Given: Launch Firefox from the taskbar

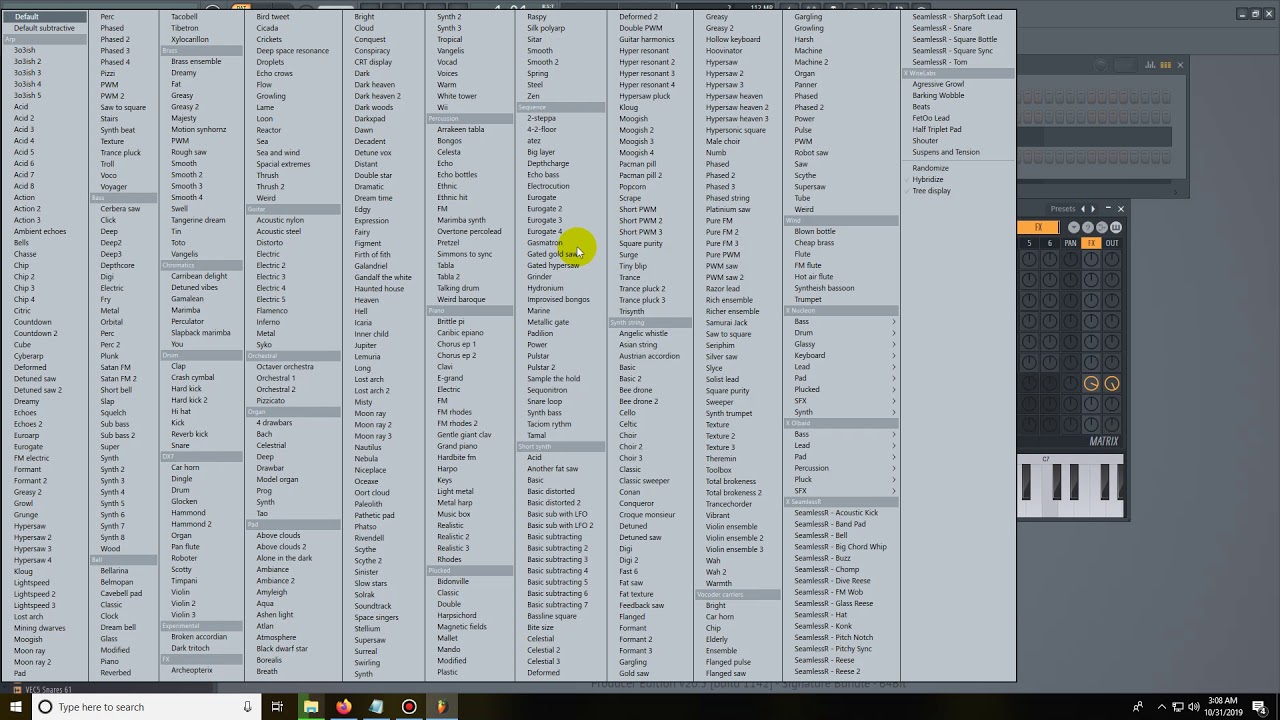Looking at the screenshot, I should pyautogui.click(x=343, y=707).
